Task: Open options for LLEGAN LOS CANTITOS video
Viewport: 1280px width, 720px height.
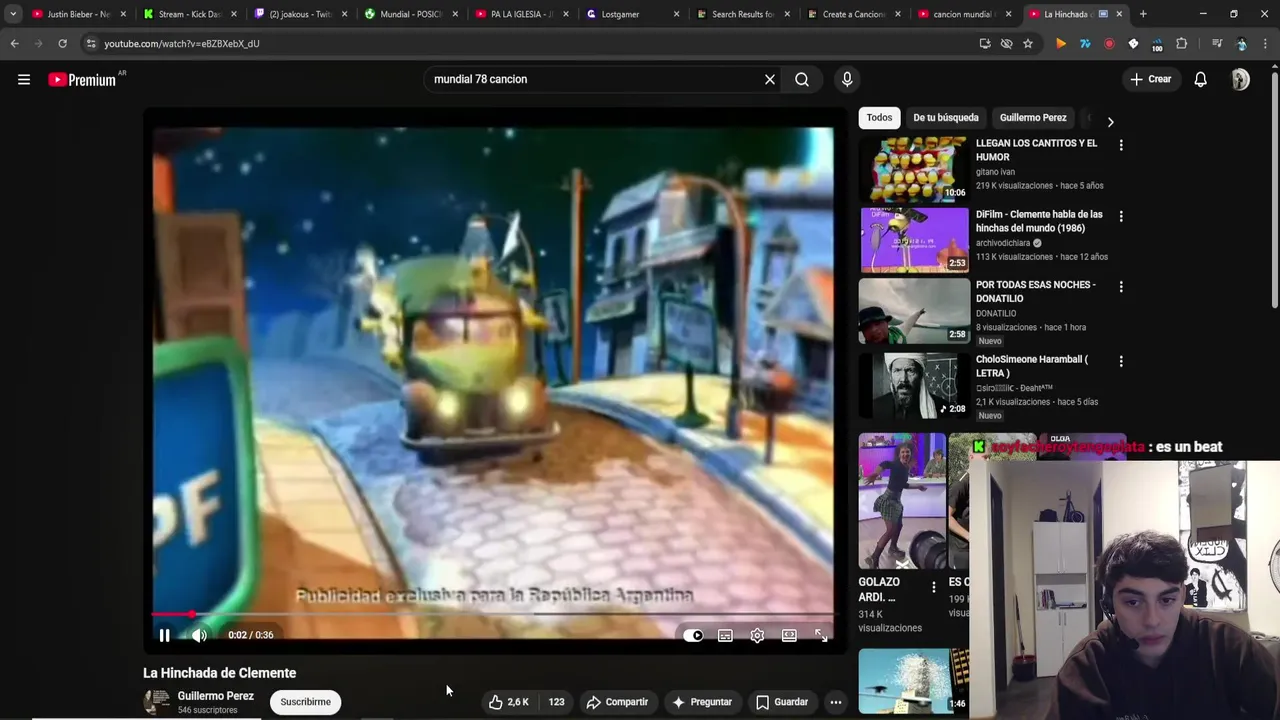Action: pyautogui.click(x=1121, y=145)
